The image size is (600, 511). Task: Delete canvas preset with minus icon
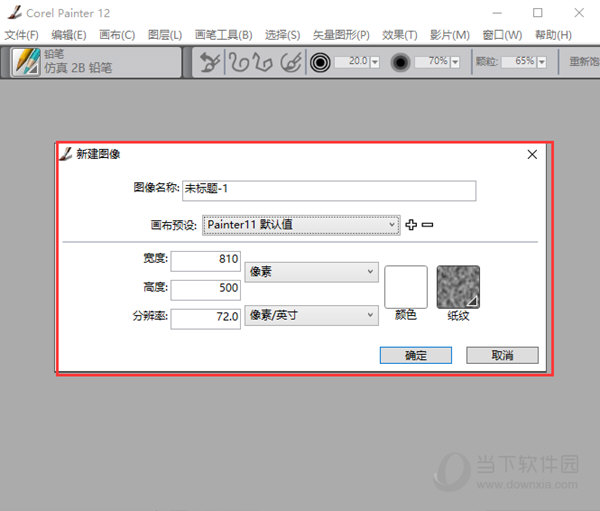(x=427, y=225)
